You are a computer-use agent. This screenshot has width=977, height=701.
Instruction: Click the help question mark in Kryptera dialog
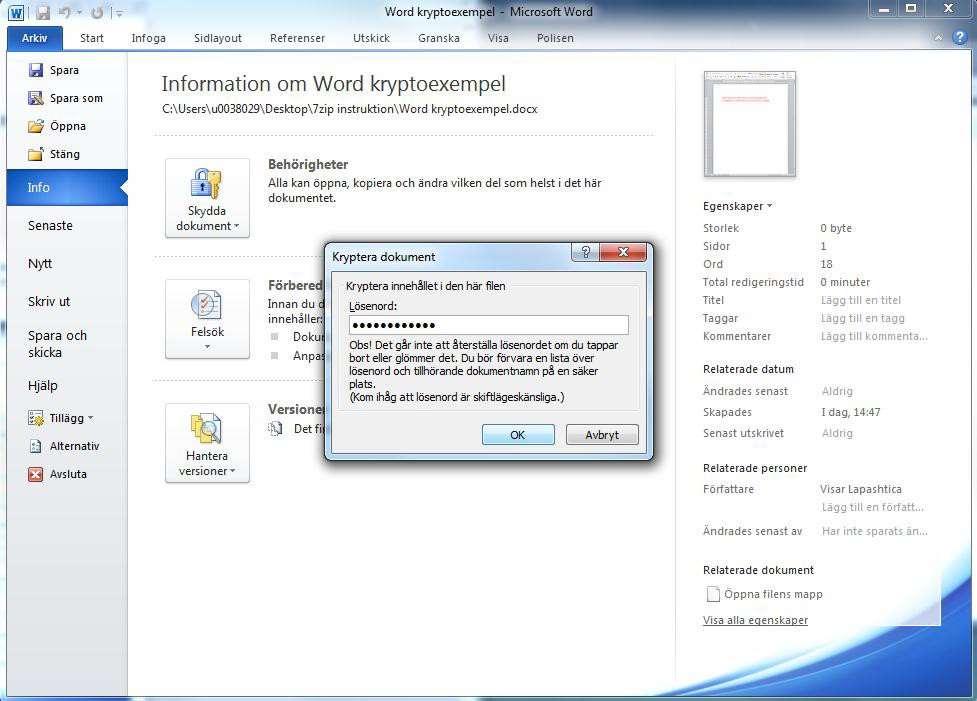pyautogui.click(x=585, y=252)
